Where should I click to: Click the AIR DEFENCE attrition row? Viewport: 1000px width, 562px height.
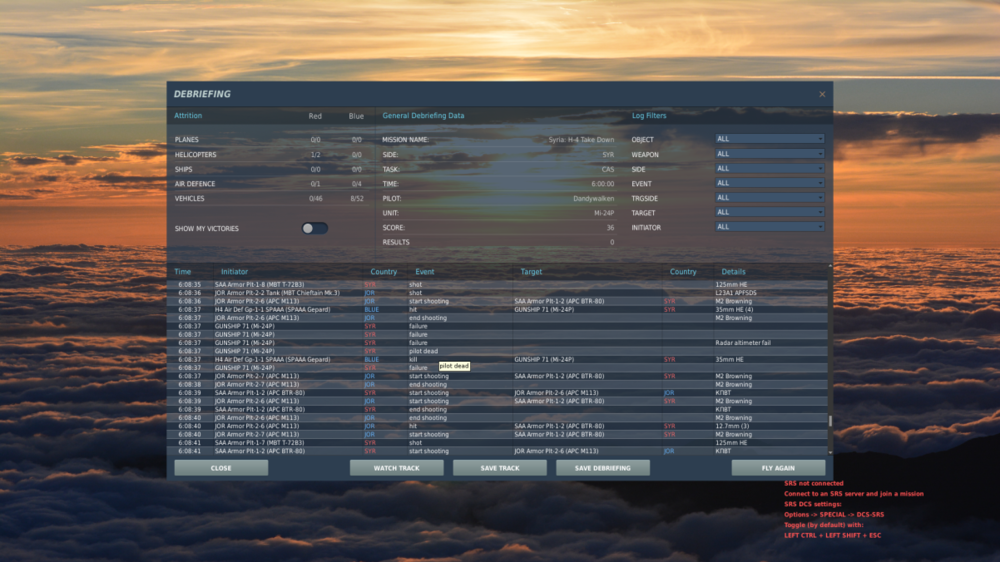click(x=270, y=184)
